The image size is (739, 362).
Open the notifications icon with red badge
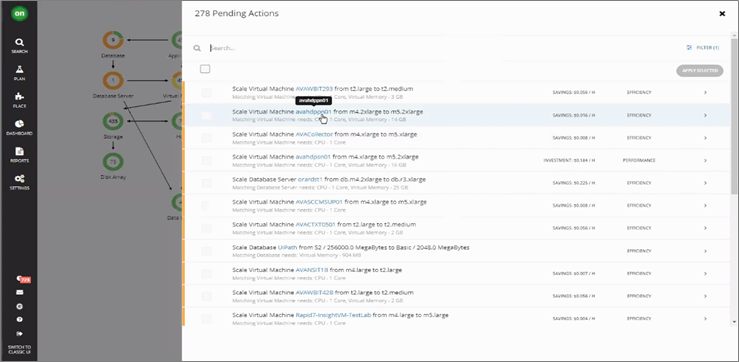coord(22,279)
